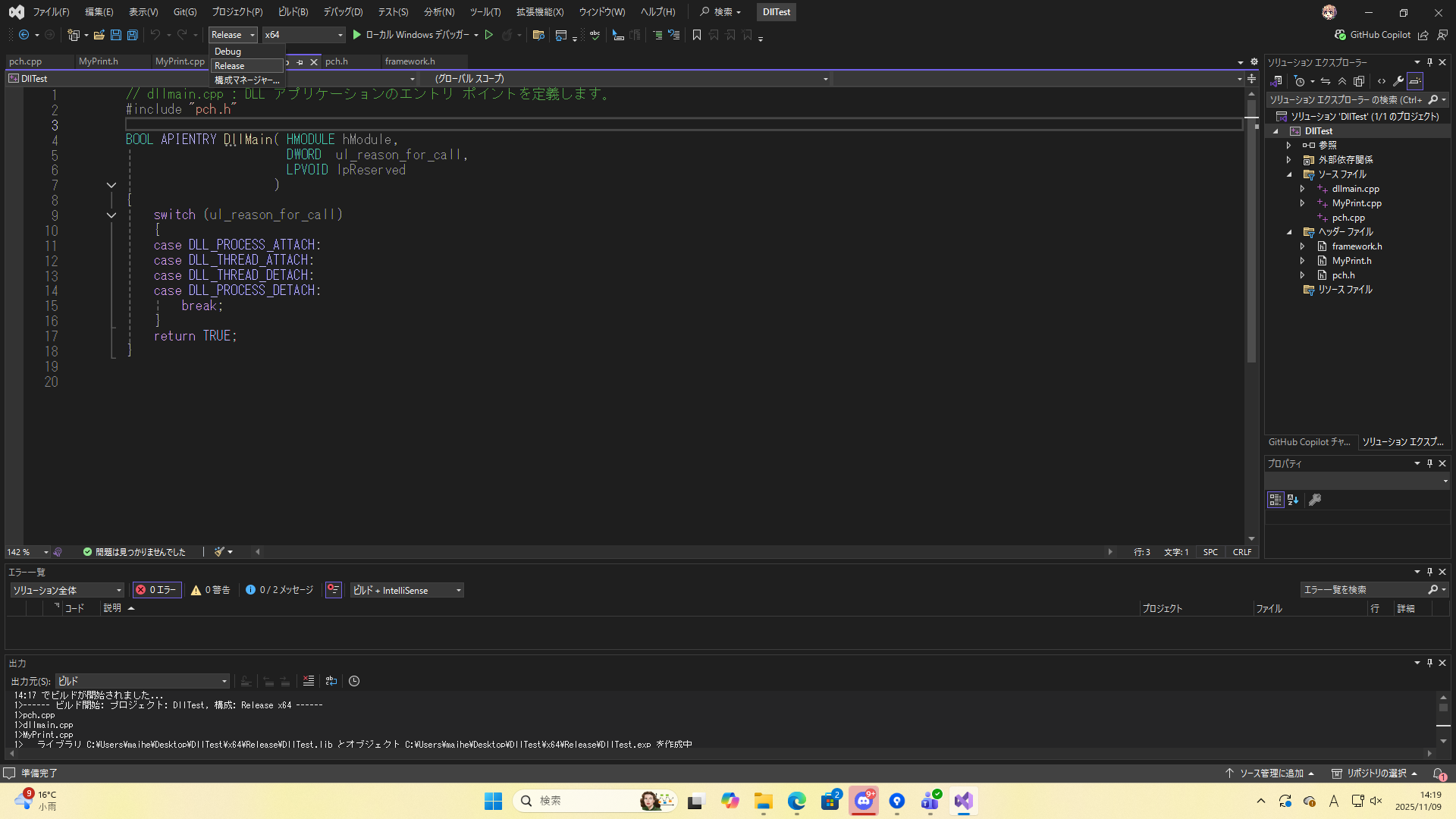Click ソース管理に追加 in status bar

1271,773
